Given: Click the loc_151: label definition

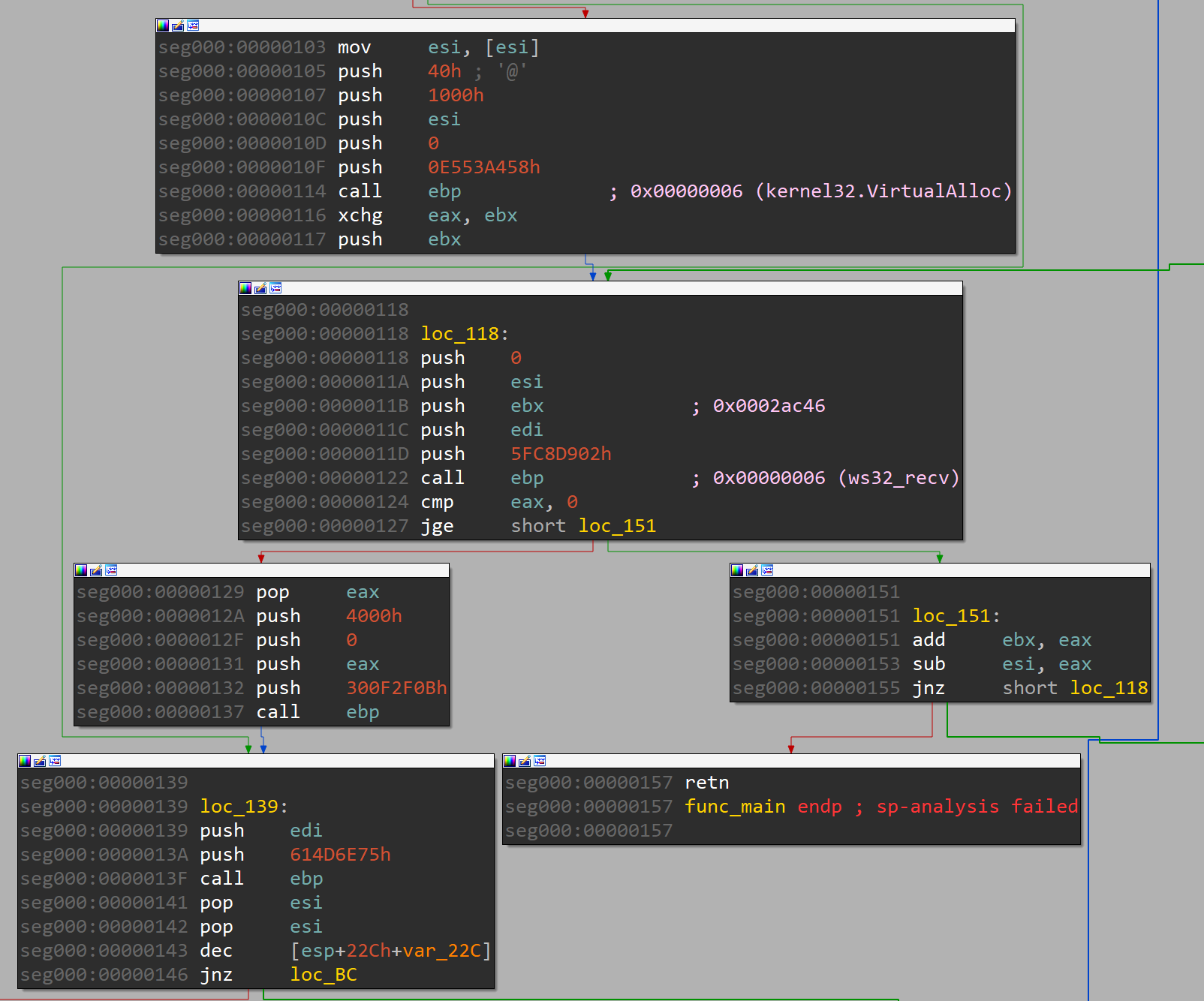Looking at the screenshot, I should [956, 616].
